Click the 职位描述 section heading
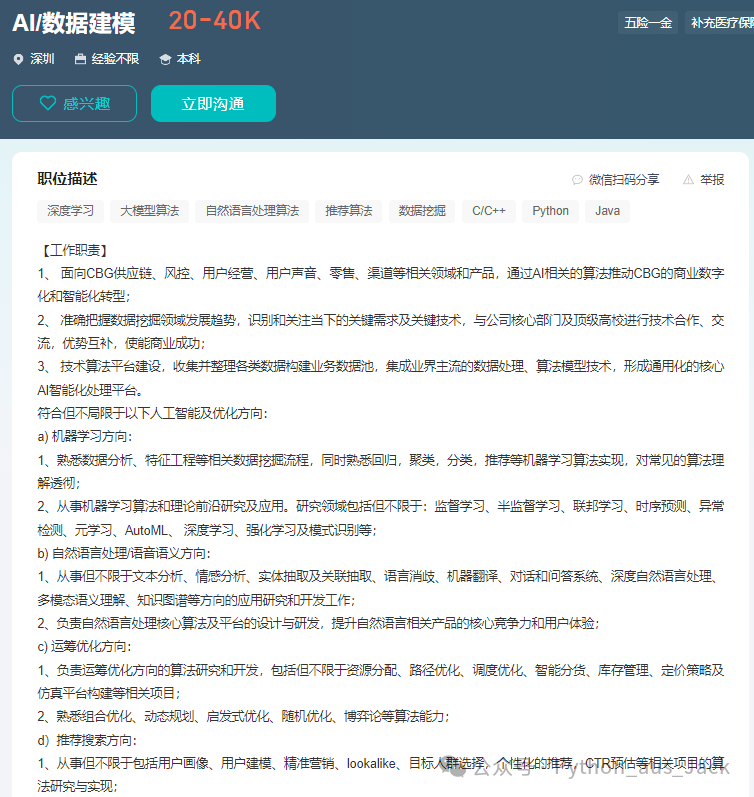 point(67,179)
